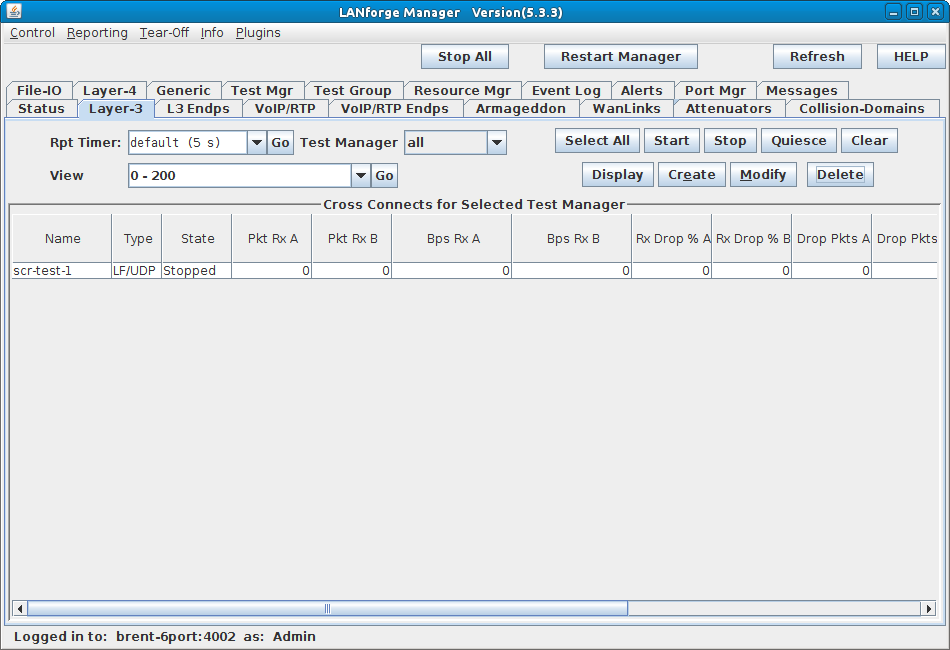The height and width of the screenshot is (650, 950).
Task: Sort by the Name column header
Action: click(x=62, y=239)
